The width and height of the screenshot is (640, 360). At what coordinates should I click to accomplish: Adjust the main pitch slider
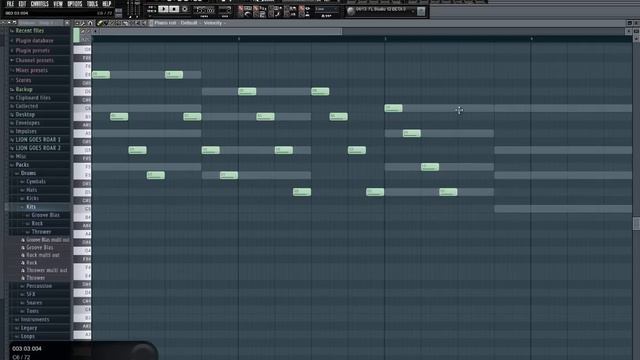click(137, 9)
